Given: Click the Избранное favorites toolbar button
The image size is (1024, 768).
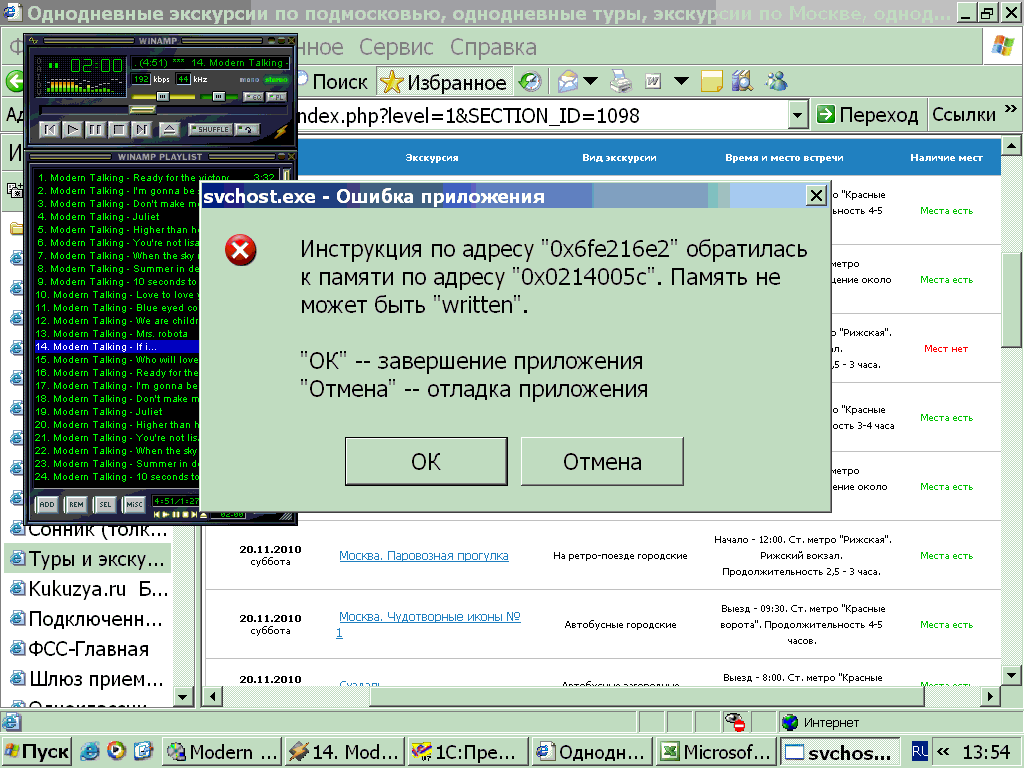Looking at the screenshot, I should pos(444,82).
